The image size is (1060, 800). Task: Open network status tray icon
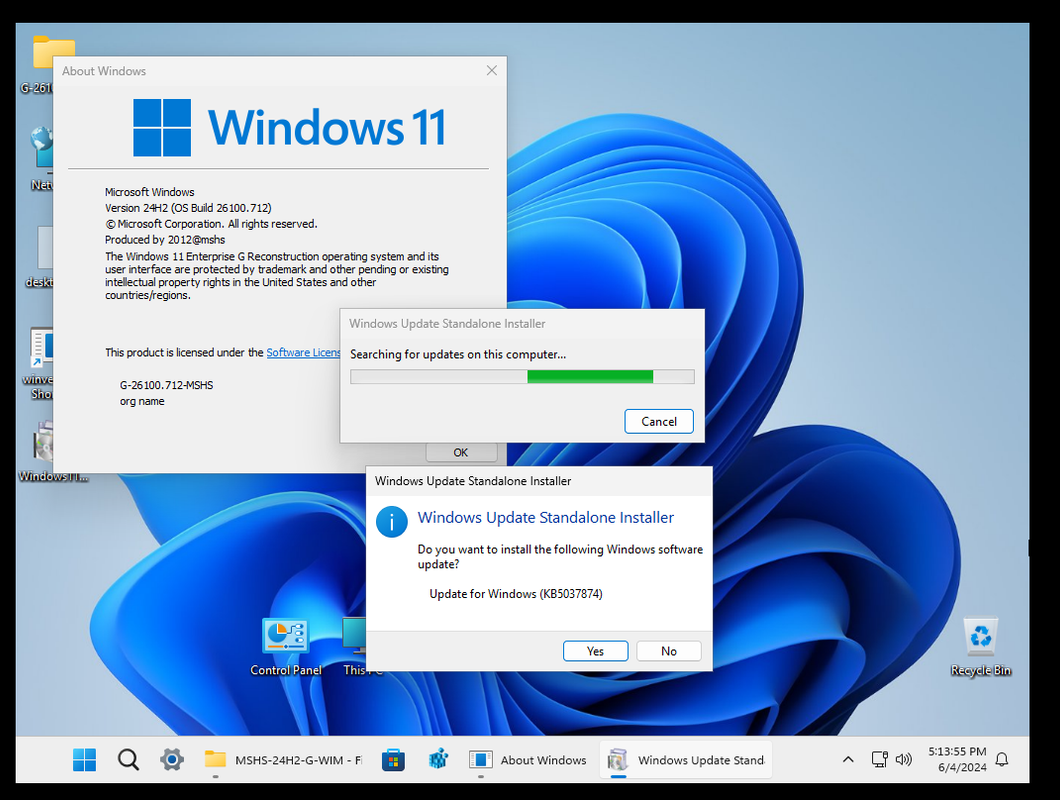click(x=879, y=759)
